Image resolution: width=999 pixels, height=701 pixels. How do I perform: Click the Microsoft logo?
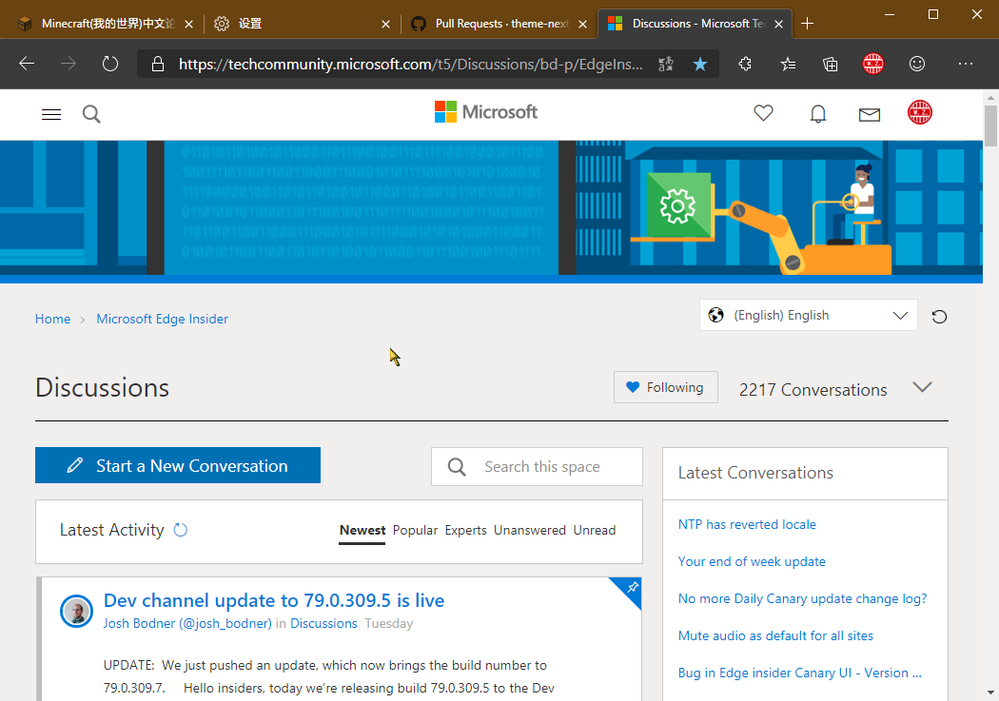(486, 112)
